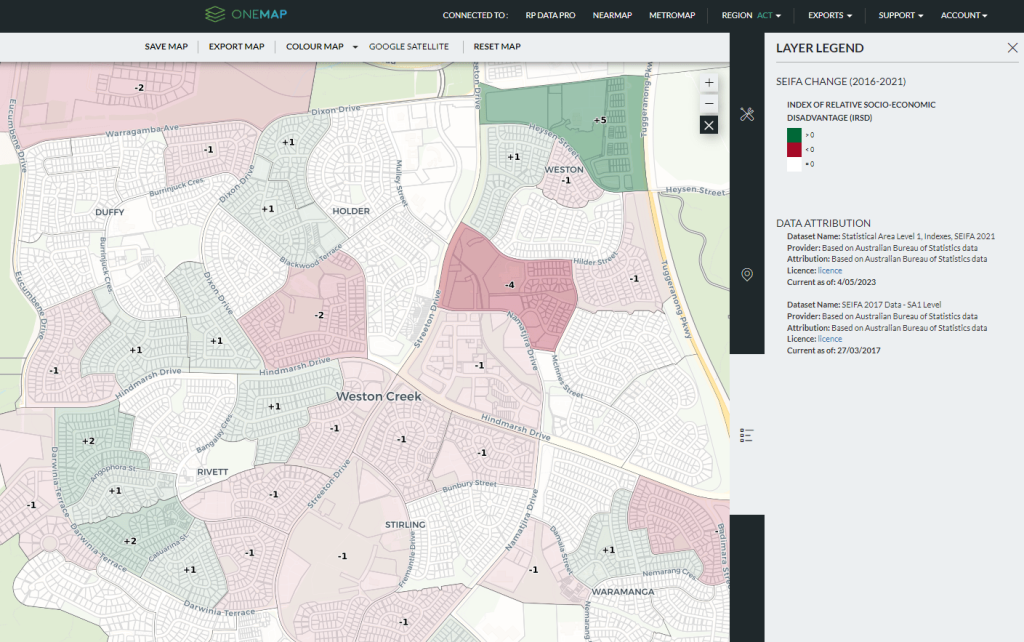The image size is (1024, 642).
Task: Click the zoom in icon on map
Action: pos(708,82)
